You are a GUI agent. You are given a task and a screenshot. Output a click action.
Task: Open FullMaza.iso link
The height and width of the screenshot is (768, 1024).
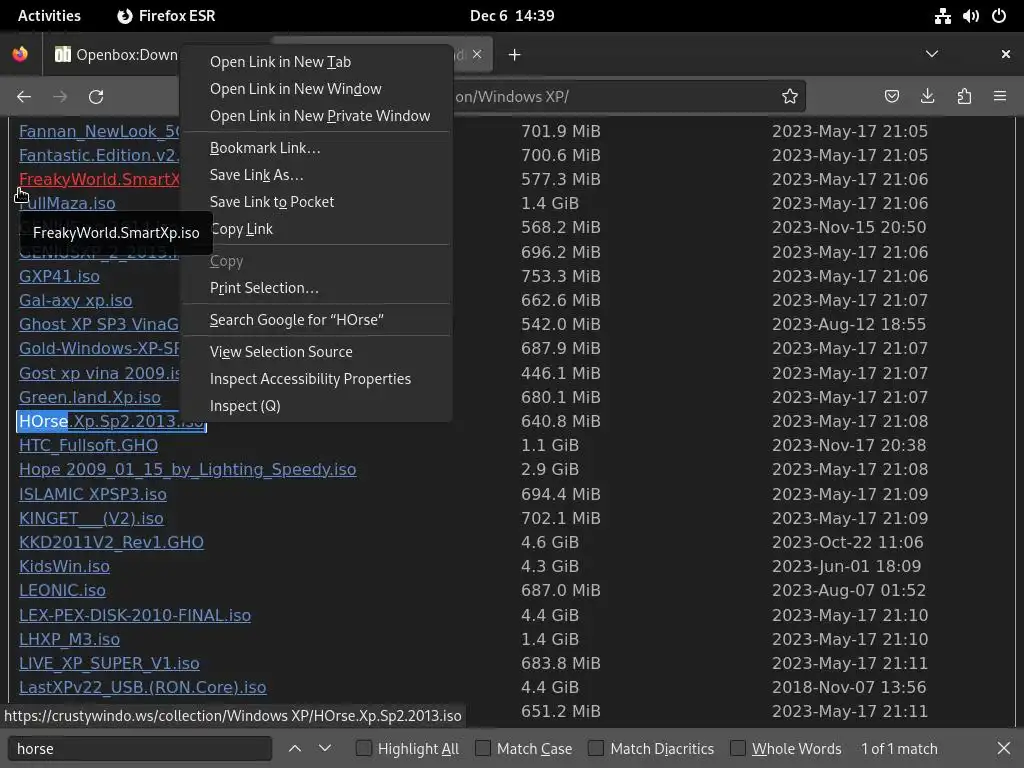[x=67, y=204]
